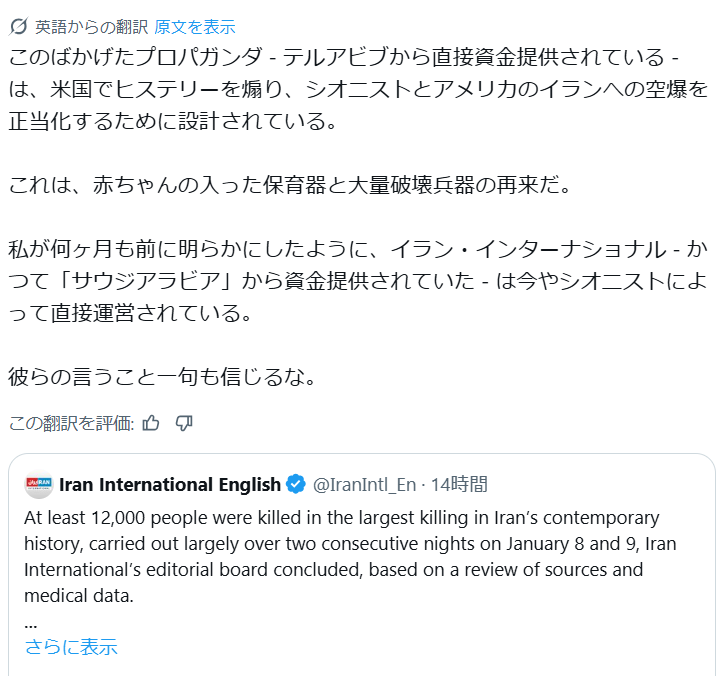
Task: Open the Iran International English account name
Action: click(170, 485)
